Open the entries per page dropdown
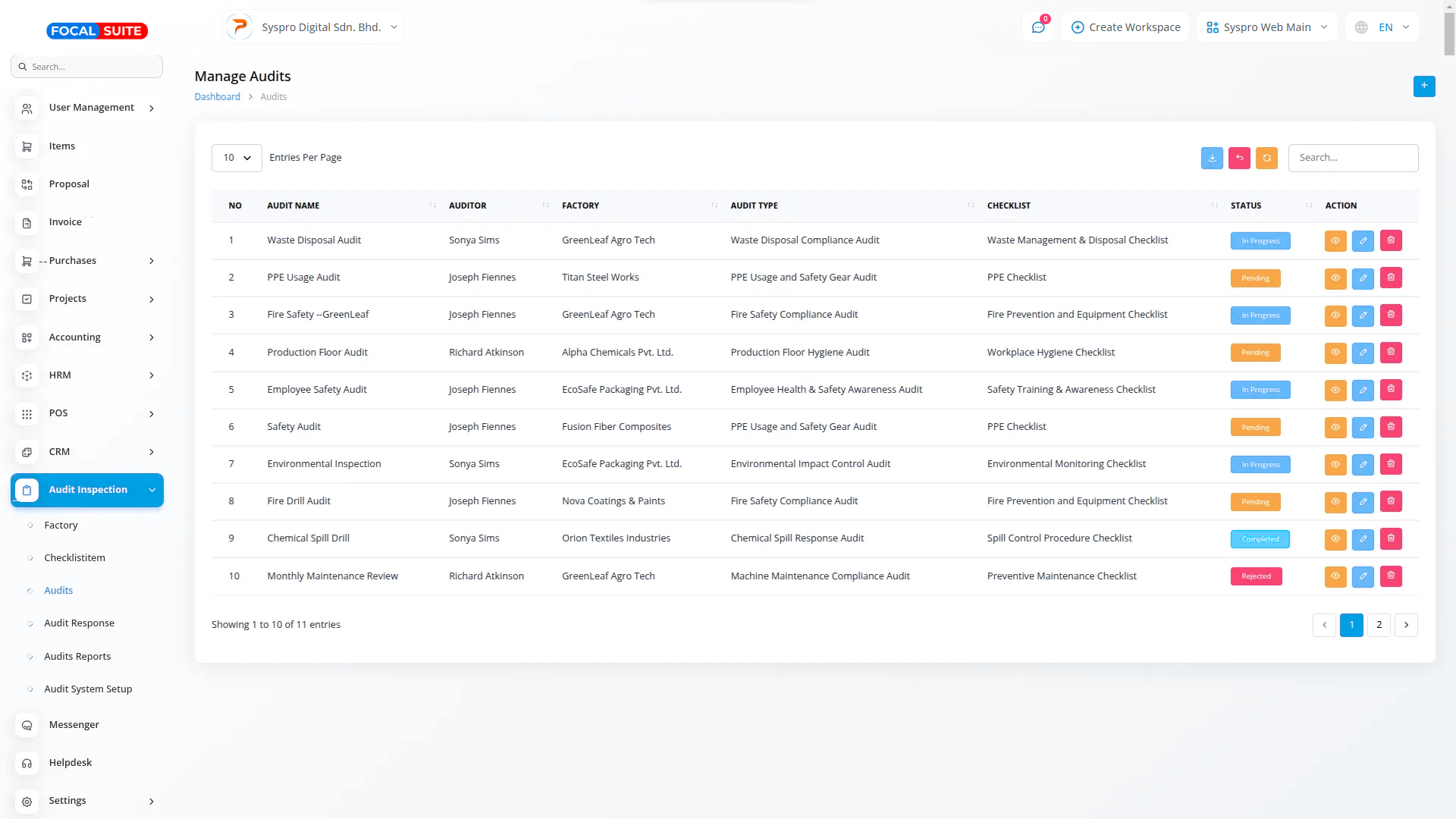This screenshot has width=1456, height=819. click(237, 158)
